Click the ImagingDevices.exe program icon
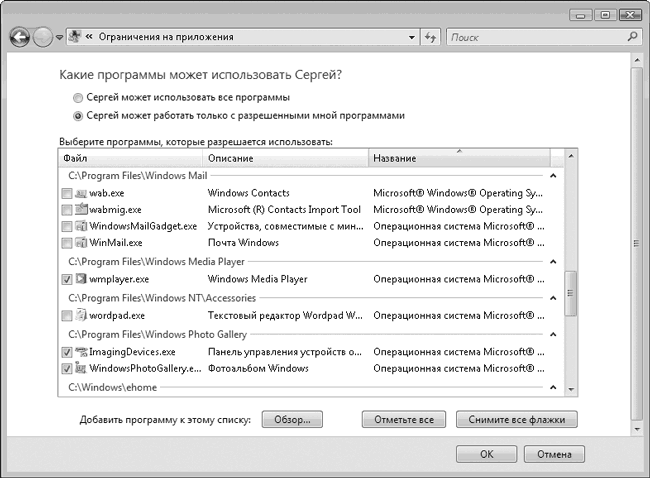Screen dimensions: 650x478 81,352
